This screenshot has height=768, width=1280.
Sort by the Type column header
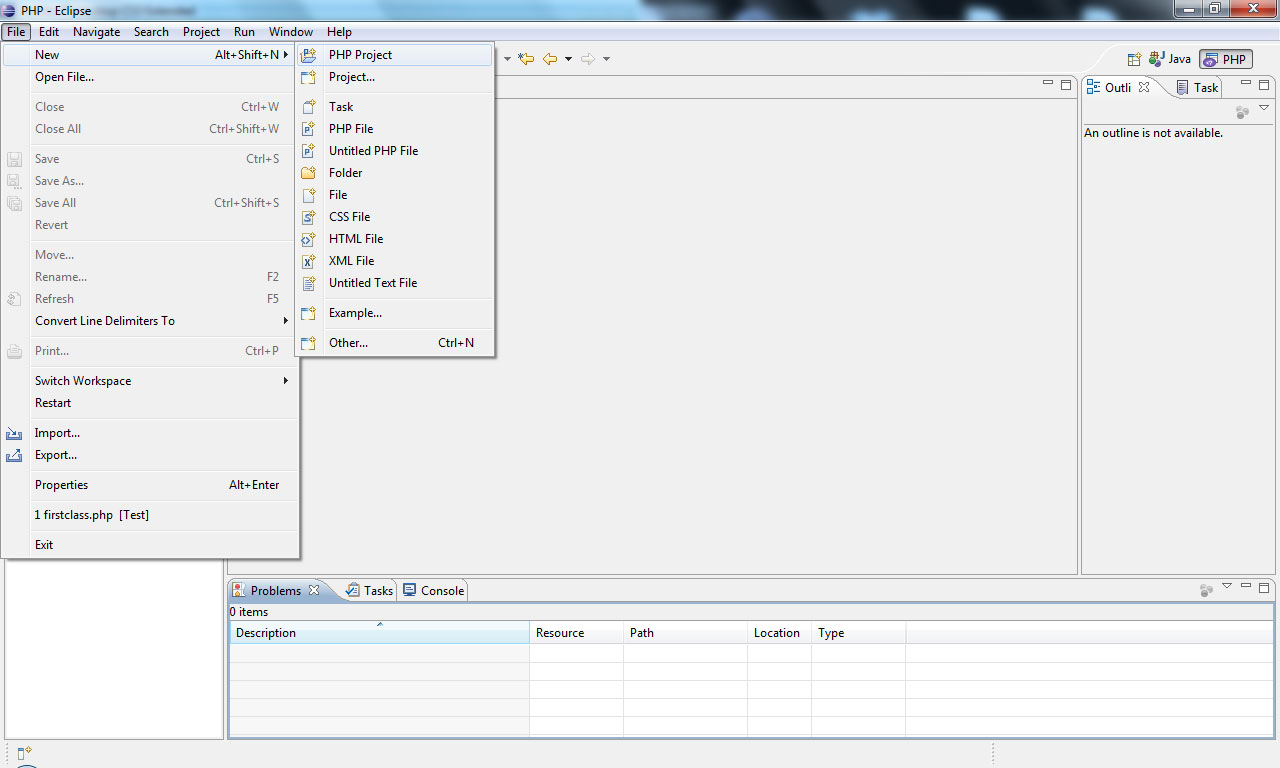click(x=858, y=633)
